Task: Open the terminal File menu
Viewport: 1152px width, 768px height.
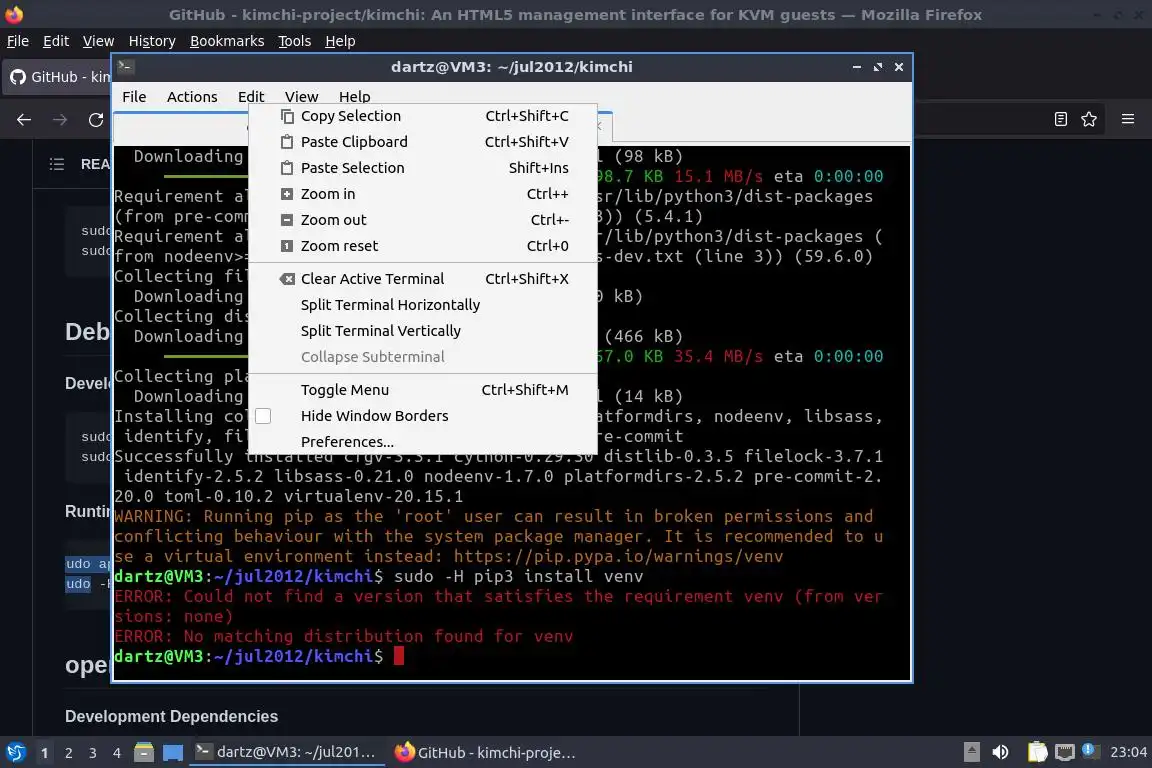Action: click(x=134, y=97)
